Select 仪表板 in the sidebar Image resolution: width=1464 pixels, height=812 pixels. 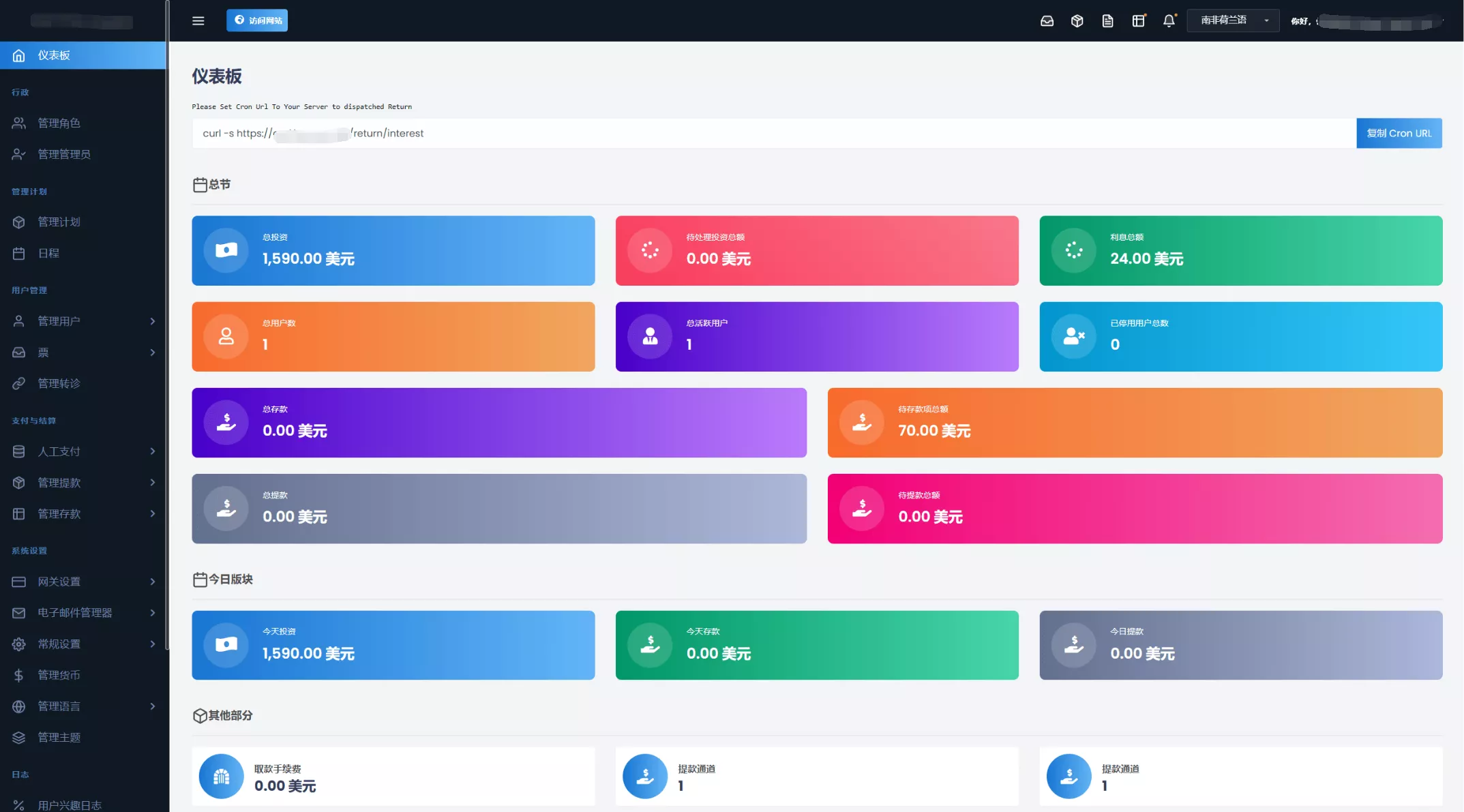coord(83,55)
